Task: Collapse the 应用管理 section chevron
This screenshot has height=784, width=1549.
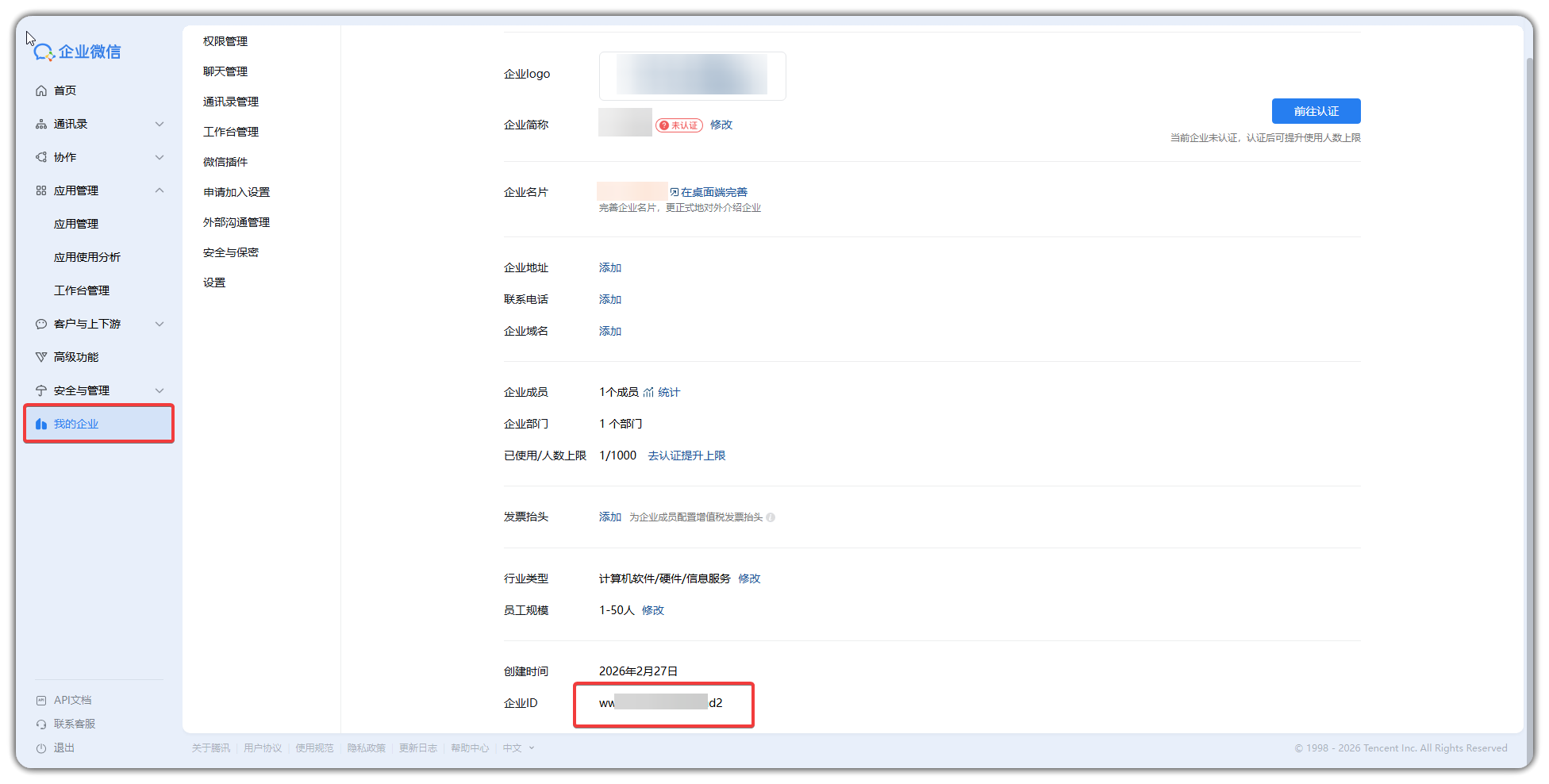Action: (x=160, y=190)
